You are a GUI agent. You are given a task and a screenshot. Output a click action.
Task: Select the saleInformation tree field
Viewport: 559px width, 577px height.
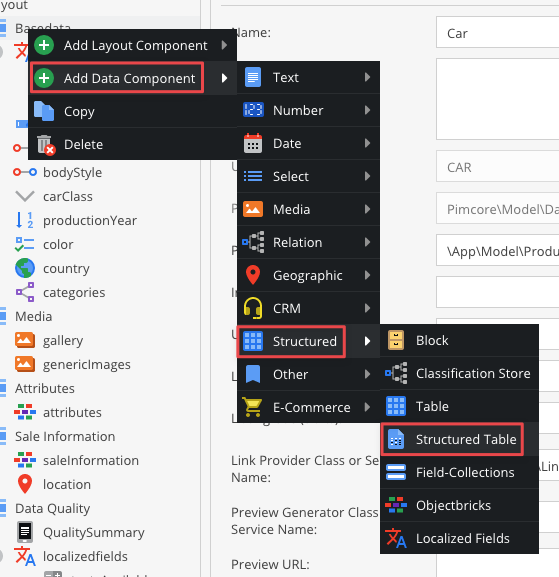(x=91, y=460)
